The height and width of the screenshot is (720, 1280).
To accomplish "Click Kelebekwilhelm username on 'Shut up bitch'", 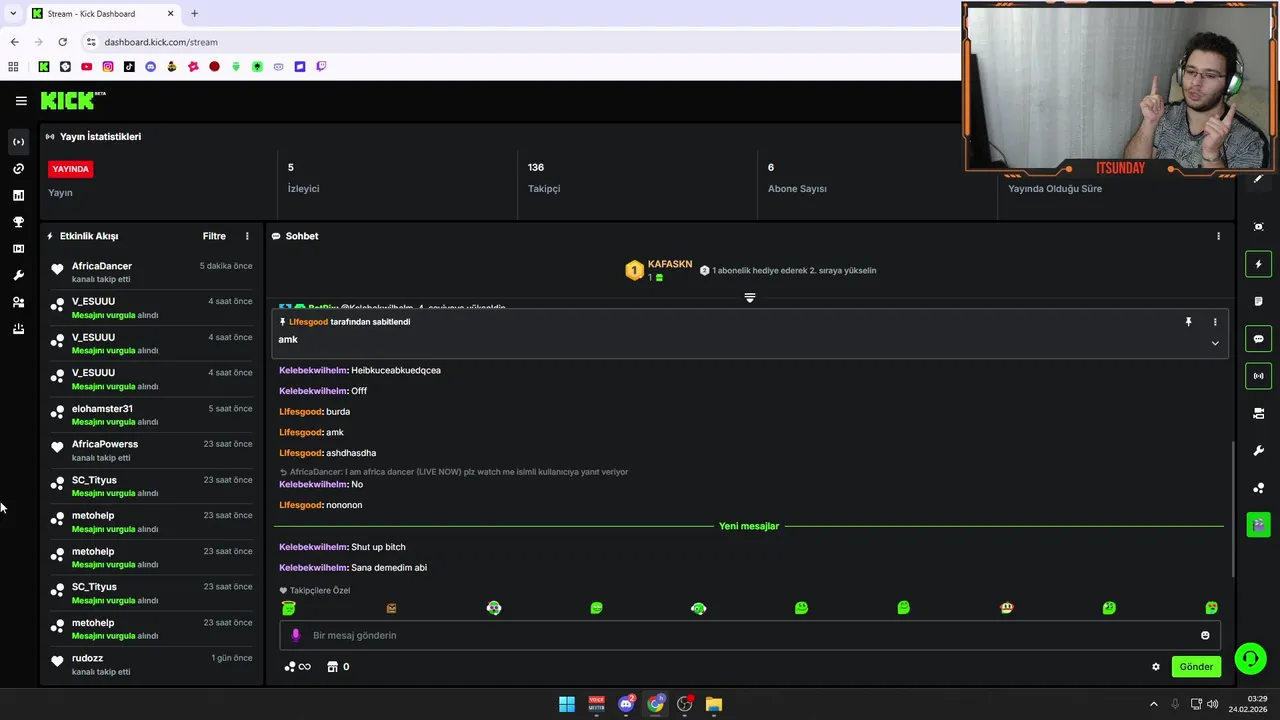I will (313, 547).
